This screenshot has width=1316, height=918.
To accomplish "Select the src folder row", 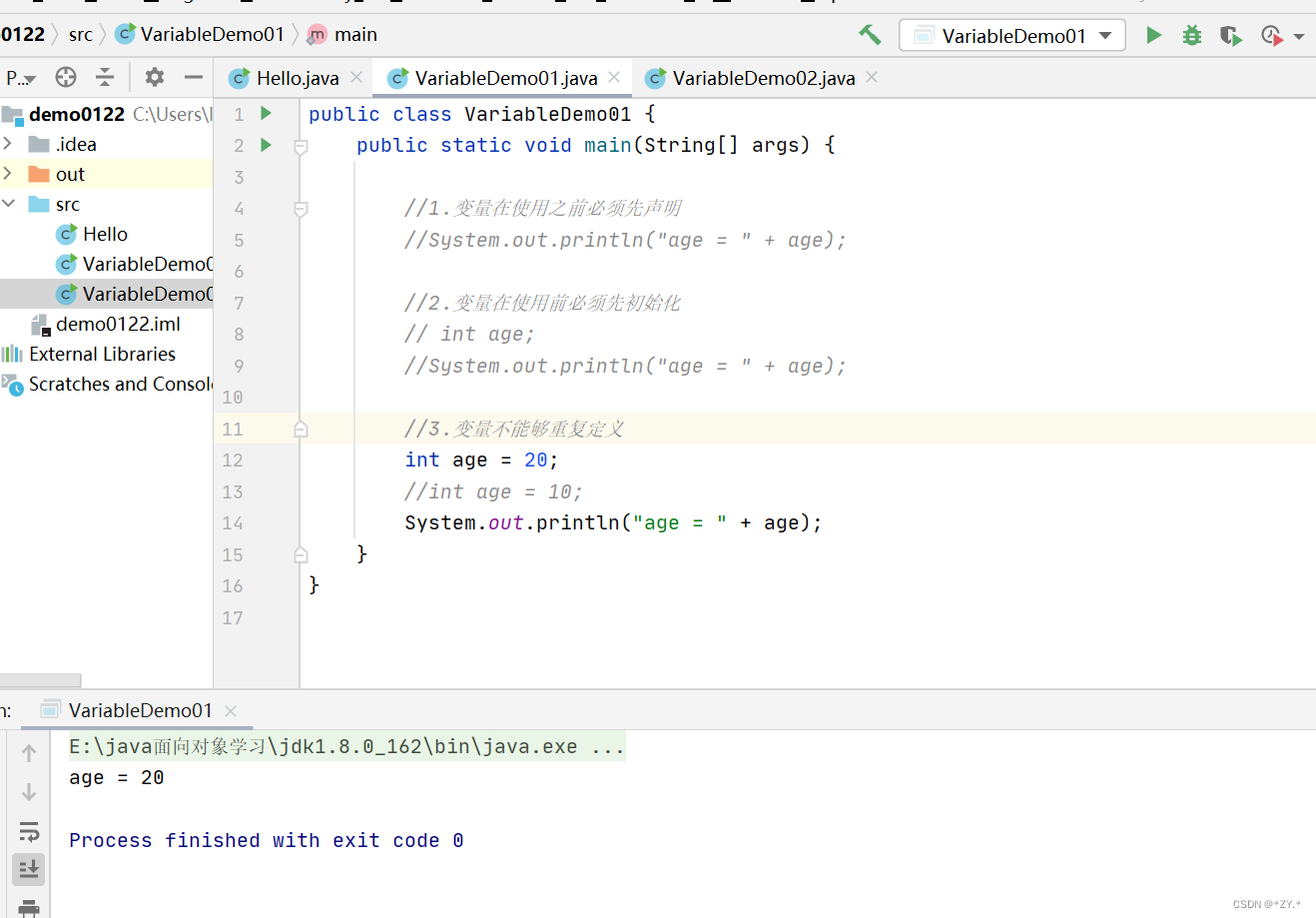I will tap(107, 204).
